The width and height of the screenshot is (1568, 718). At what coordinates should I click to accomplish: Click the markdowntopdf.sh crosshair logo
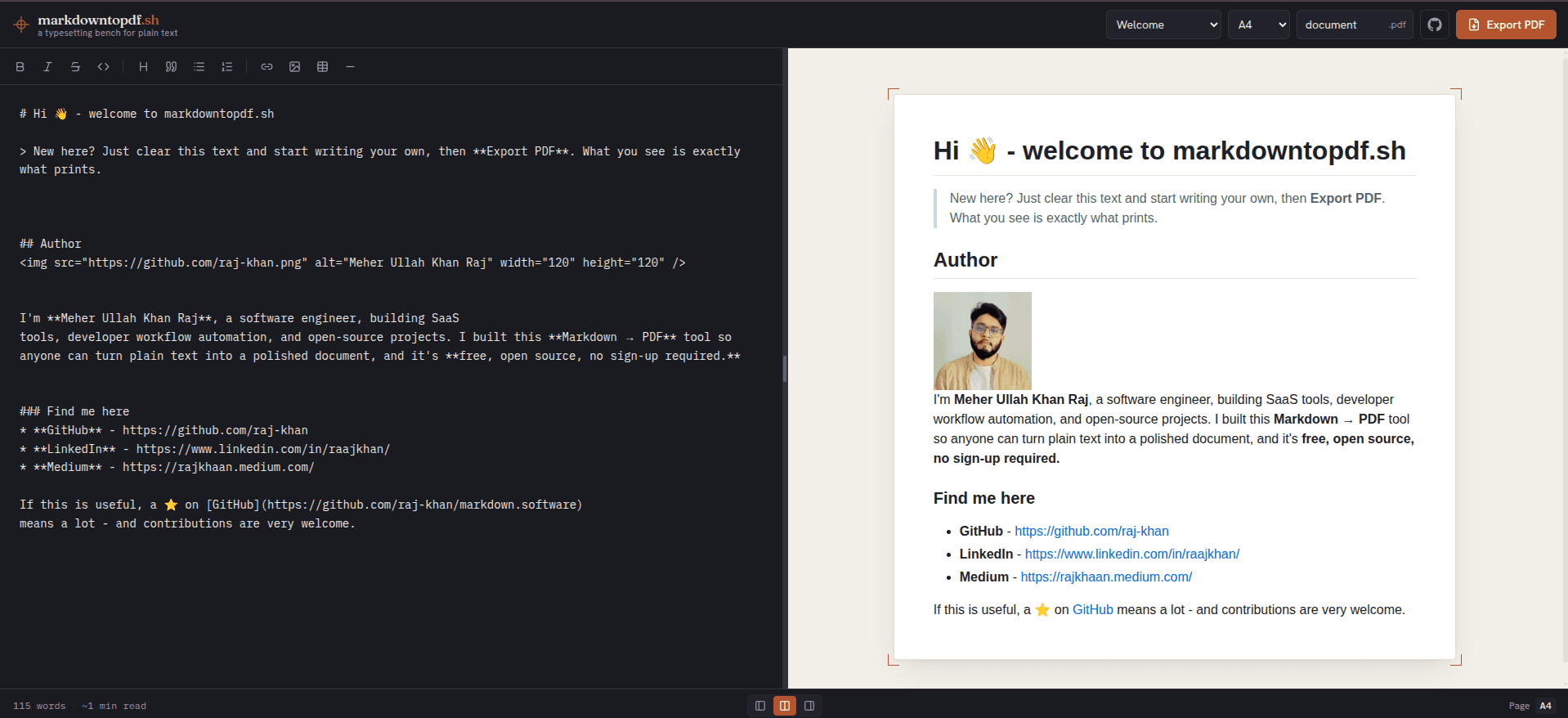click(x=21, y=25)
